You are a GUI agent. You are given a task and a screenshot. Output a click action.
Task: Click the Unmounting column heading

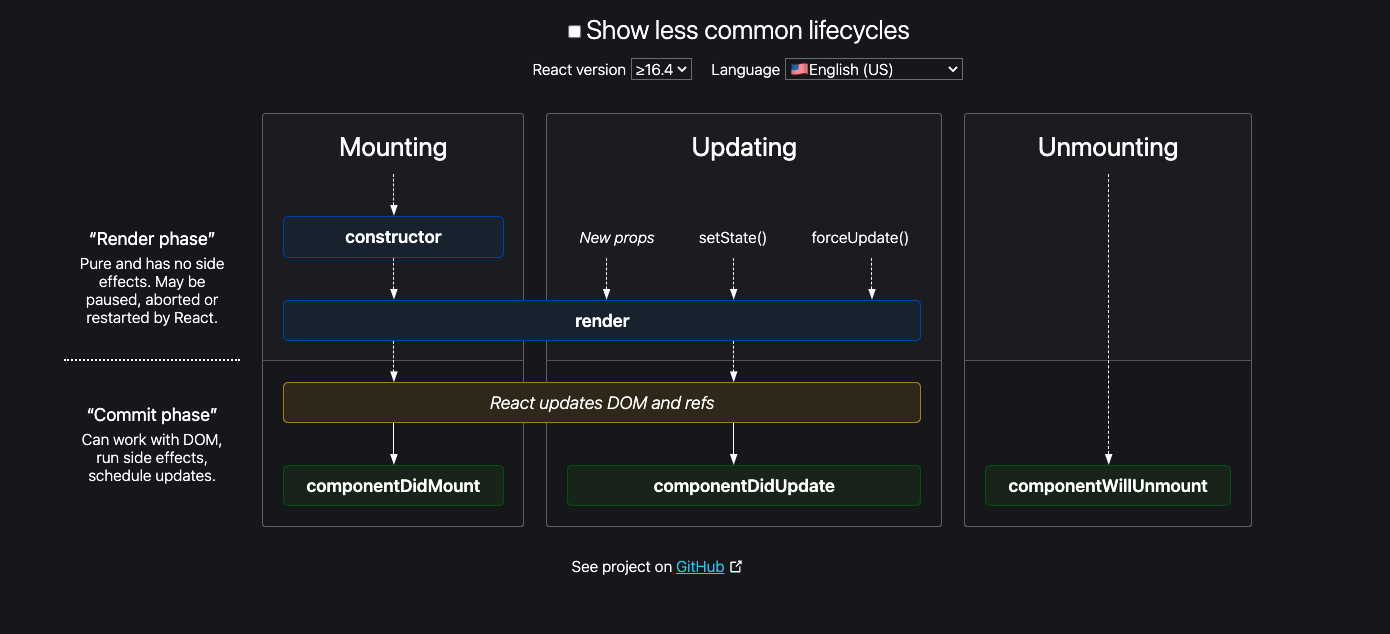(x=1108, y=147)
